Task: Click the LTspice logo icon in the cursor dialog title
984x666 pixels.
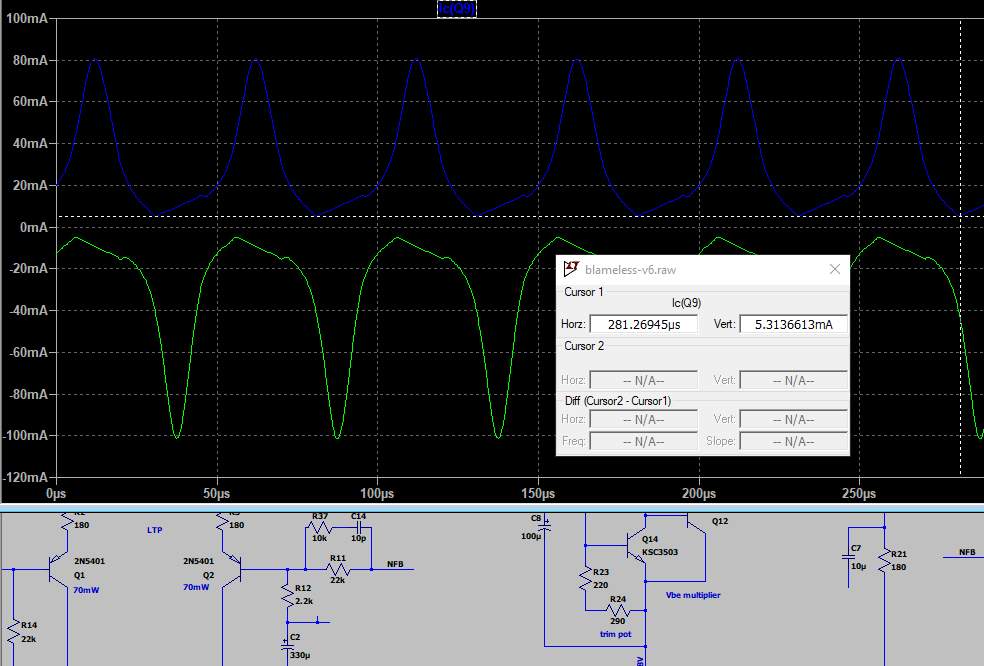Action: click(570, 269)
